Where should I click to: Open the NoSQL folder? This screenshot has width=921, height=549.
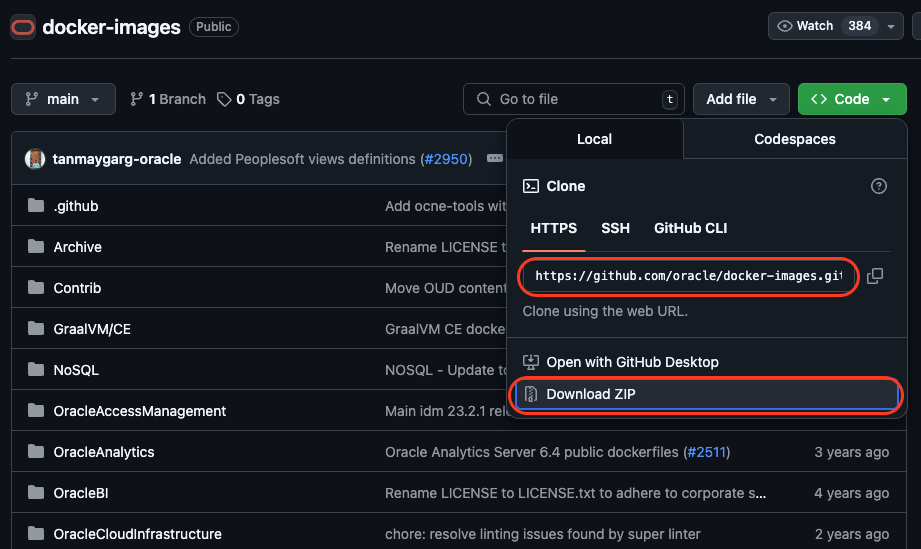(x=76, y=371)
